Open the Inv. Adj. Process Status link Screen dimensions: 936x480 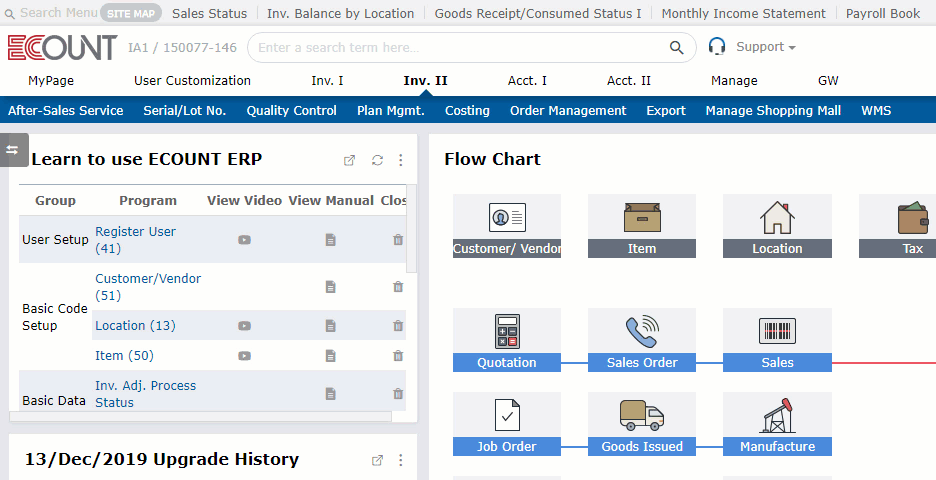(x=145, y=394)
